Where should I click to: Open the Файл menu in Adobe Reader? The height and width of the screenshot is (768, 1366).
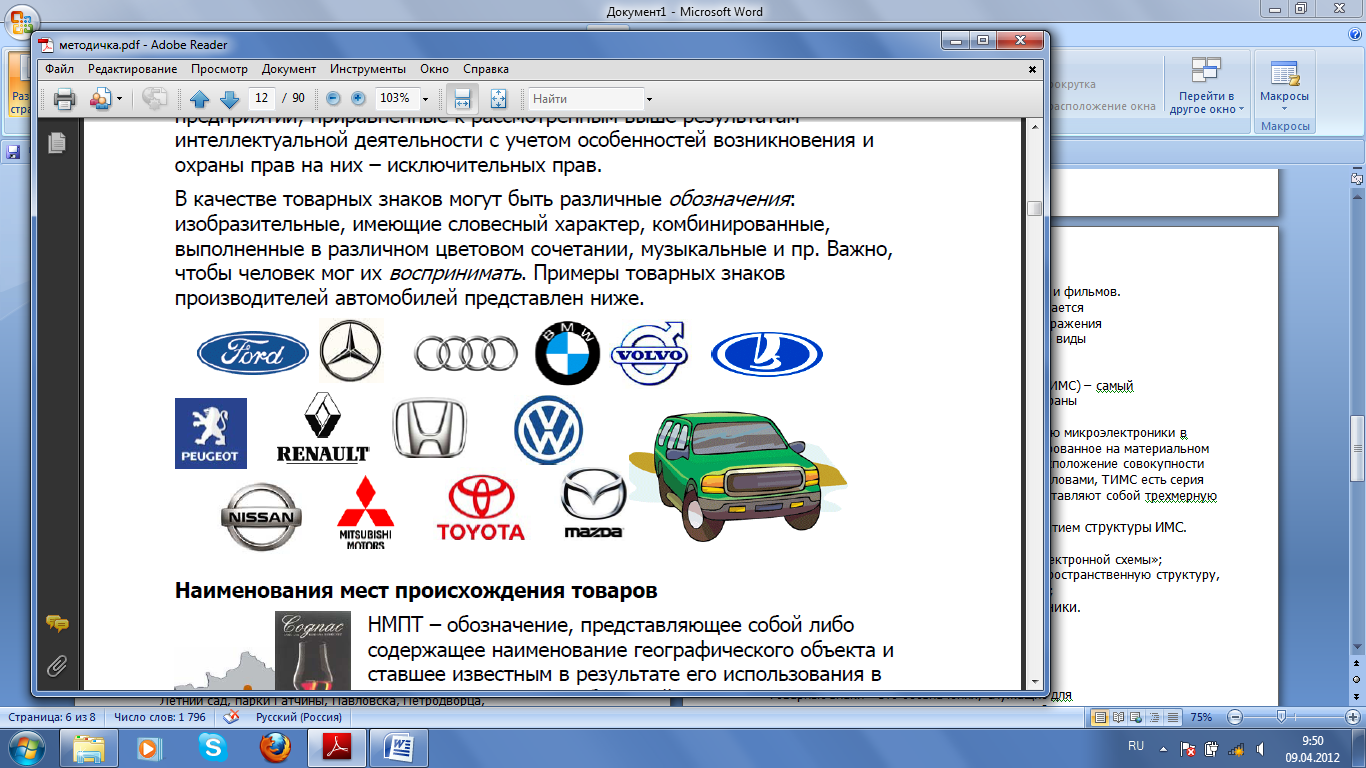[x=59, y=69]
